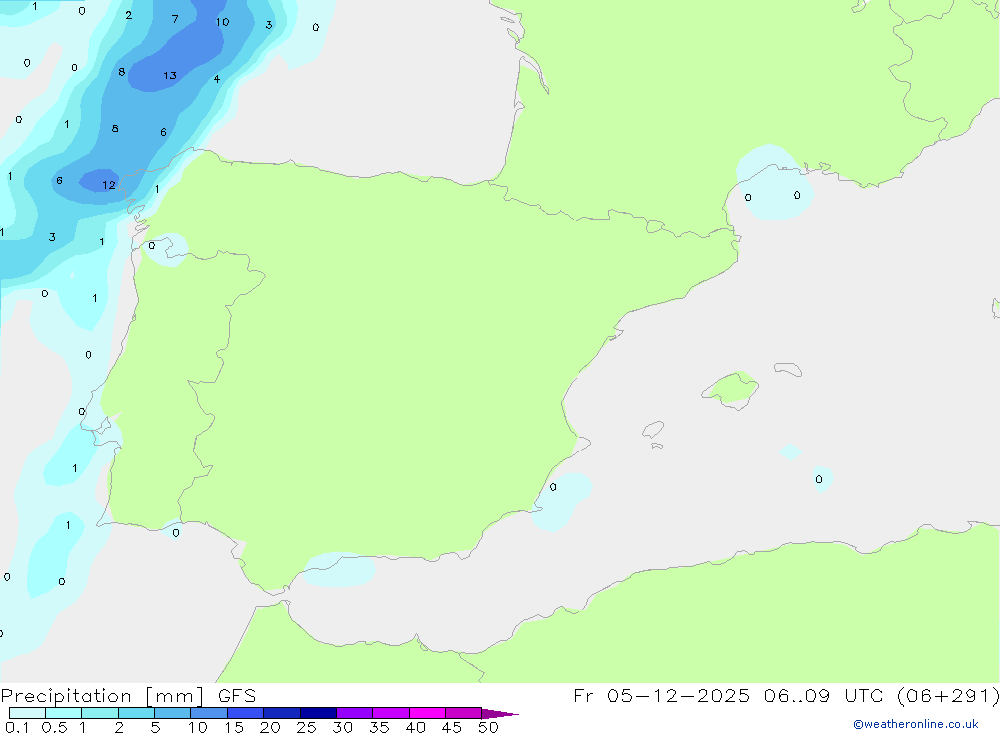Click the 40–45 mm magenta legend swatch
1000x733 pixels.
point(427,713)
